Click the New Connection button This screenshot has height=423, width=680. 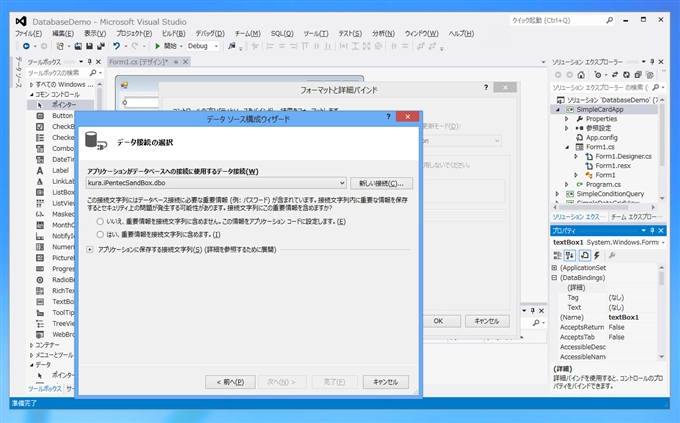pos(381,184)
